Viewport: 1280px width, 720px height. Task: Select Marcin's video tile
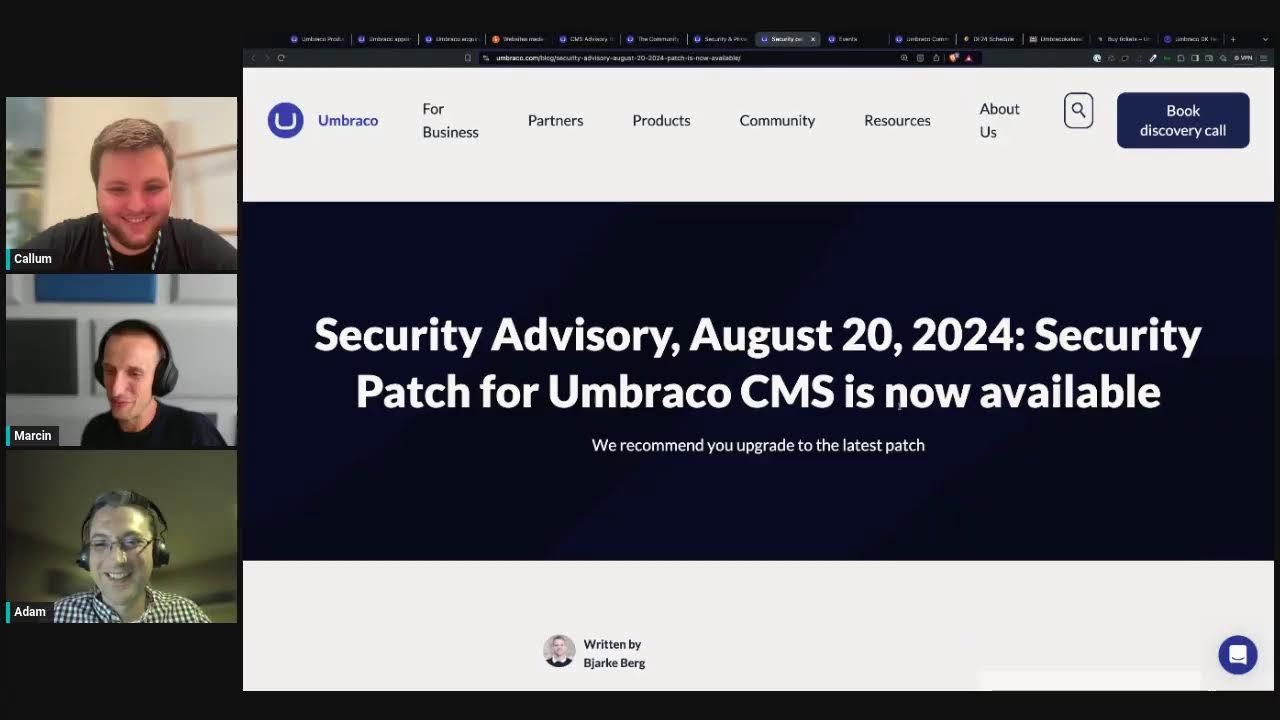pos(121,360)
